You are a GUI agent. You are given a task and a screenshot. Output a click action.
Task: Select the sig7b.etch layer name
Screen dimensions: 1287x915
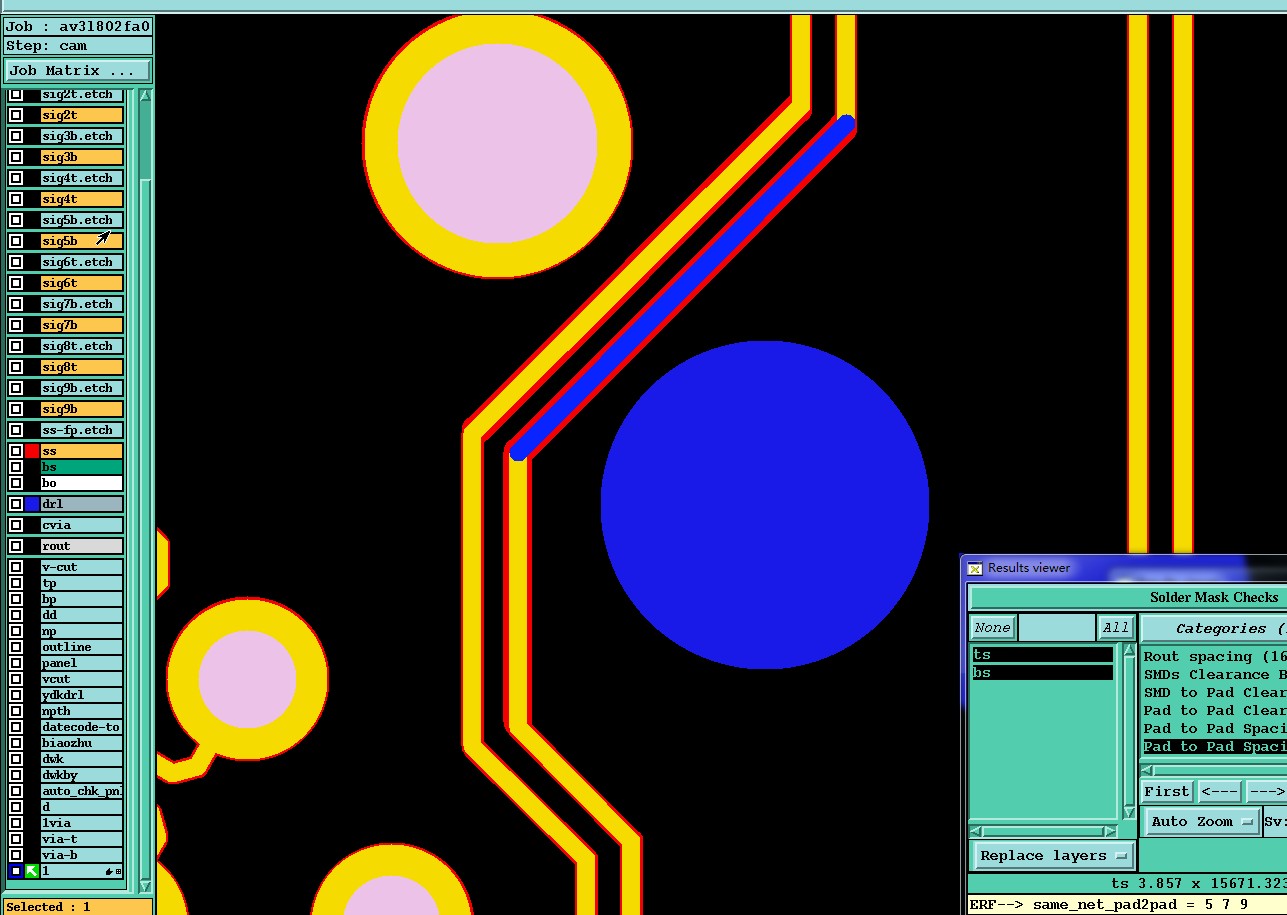(x=82, y=304)
